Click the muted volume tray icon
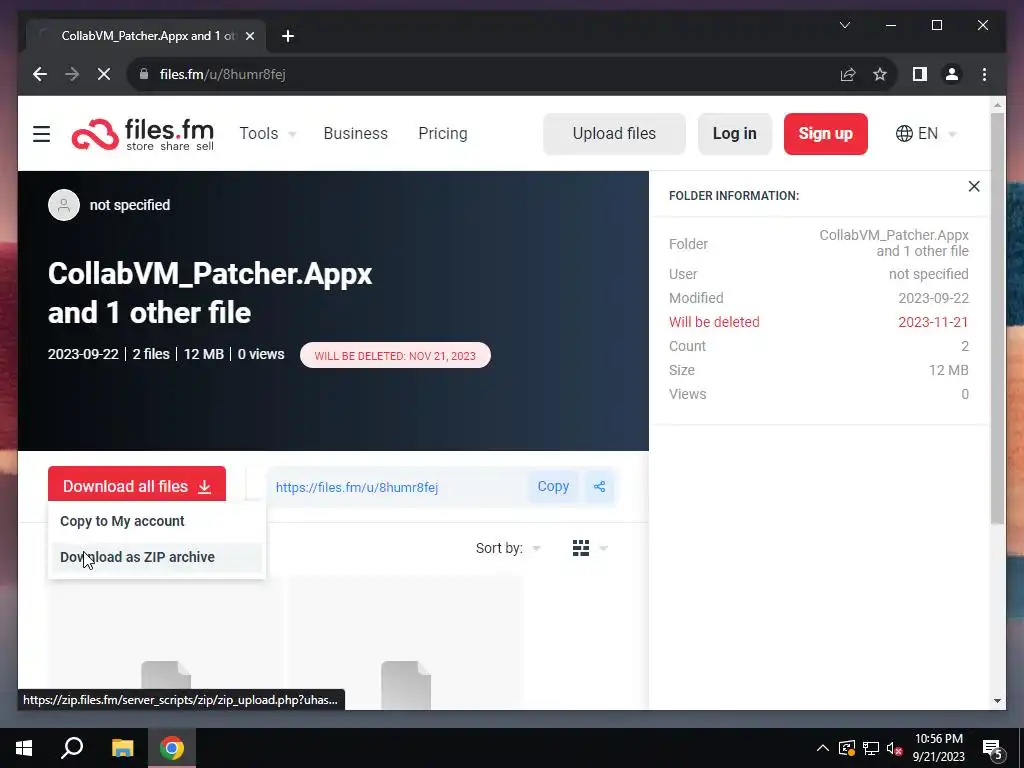The image size is (1024, 768). [895, 748]
